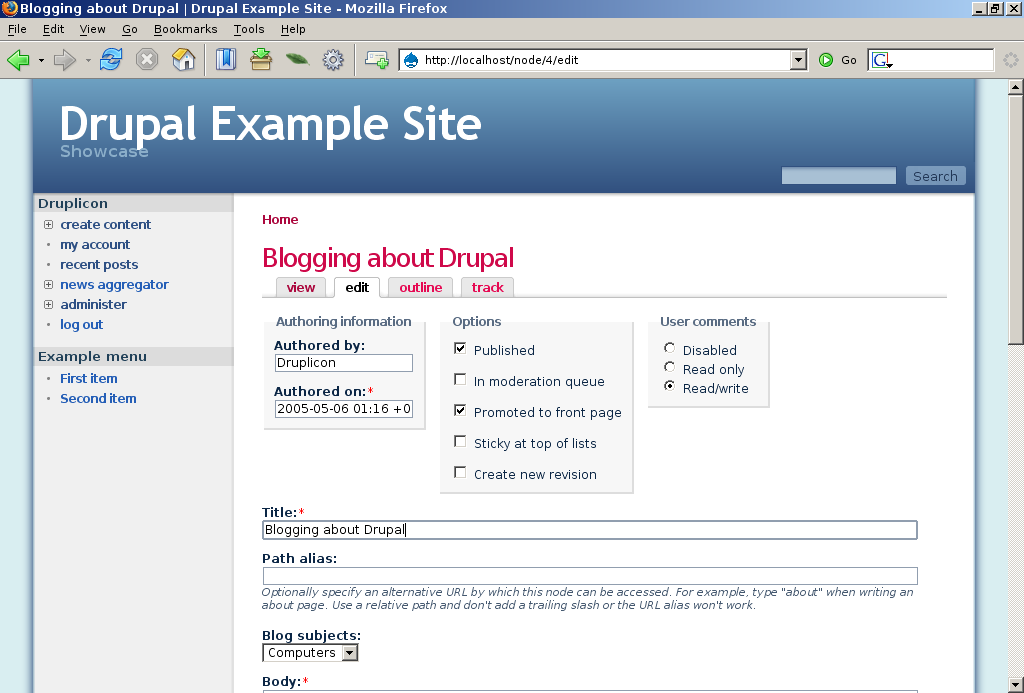The height and width of the screenshot is (693, 1024).
Task: Switch to the view tab
Action: pyautogui.click(x=300, y=287)
